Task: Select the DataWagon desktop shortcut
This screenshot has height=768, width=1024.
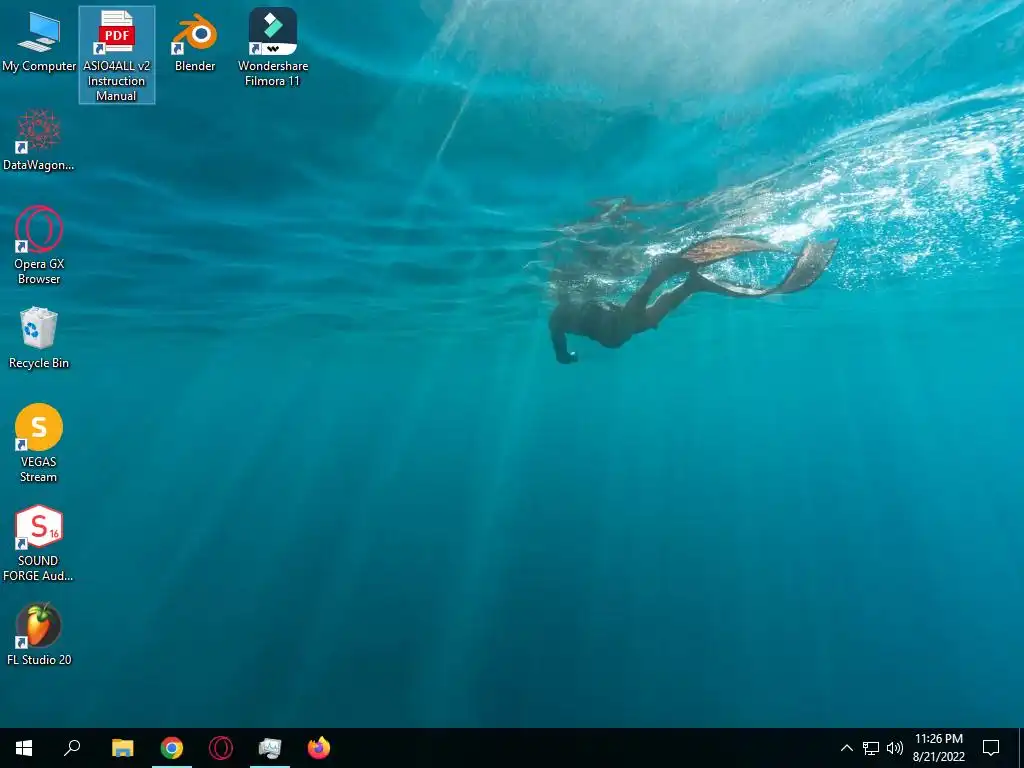Action: point(39,139)
